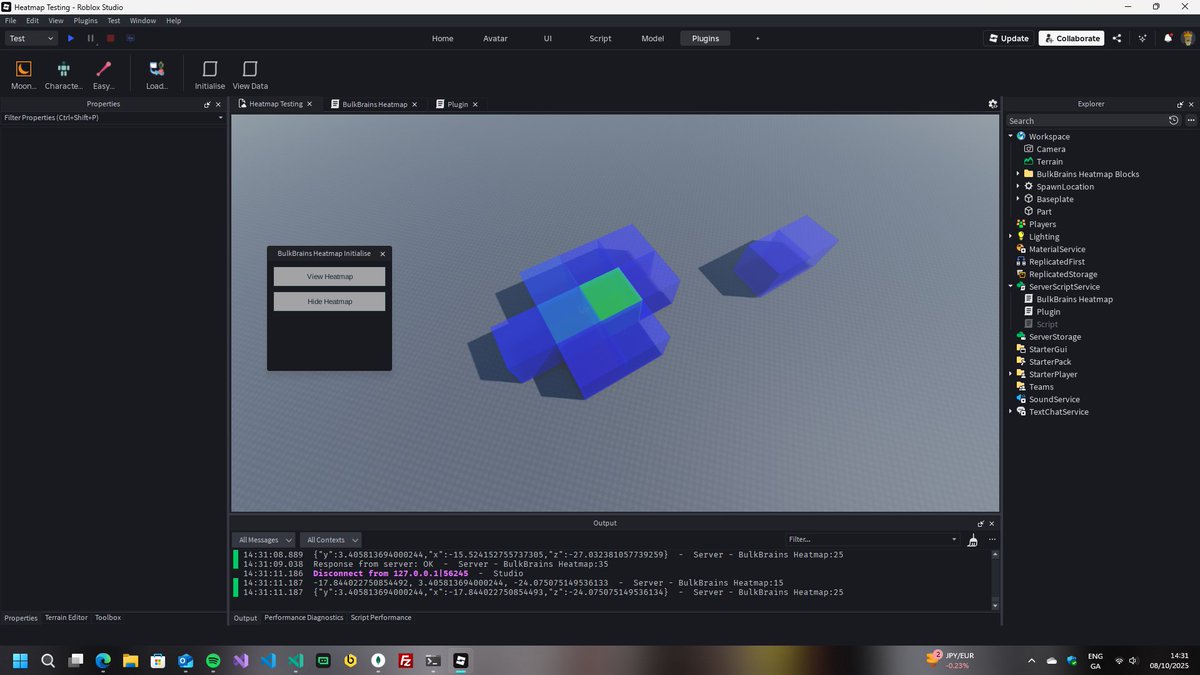Click the Hide Heatmap button
This screenshot has height=675, width=1200.
pyautogui.click(x=330, y=301)
